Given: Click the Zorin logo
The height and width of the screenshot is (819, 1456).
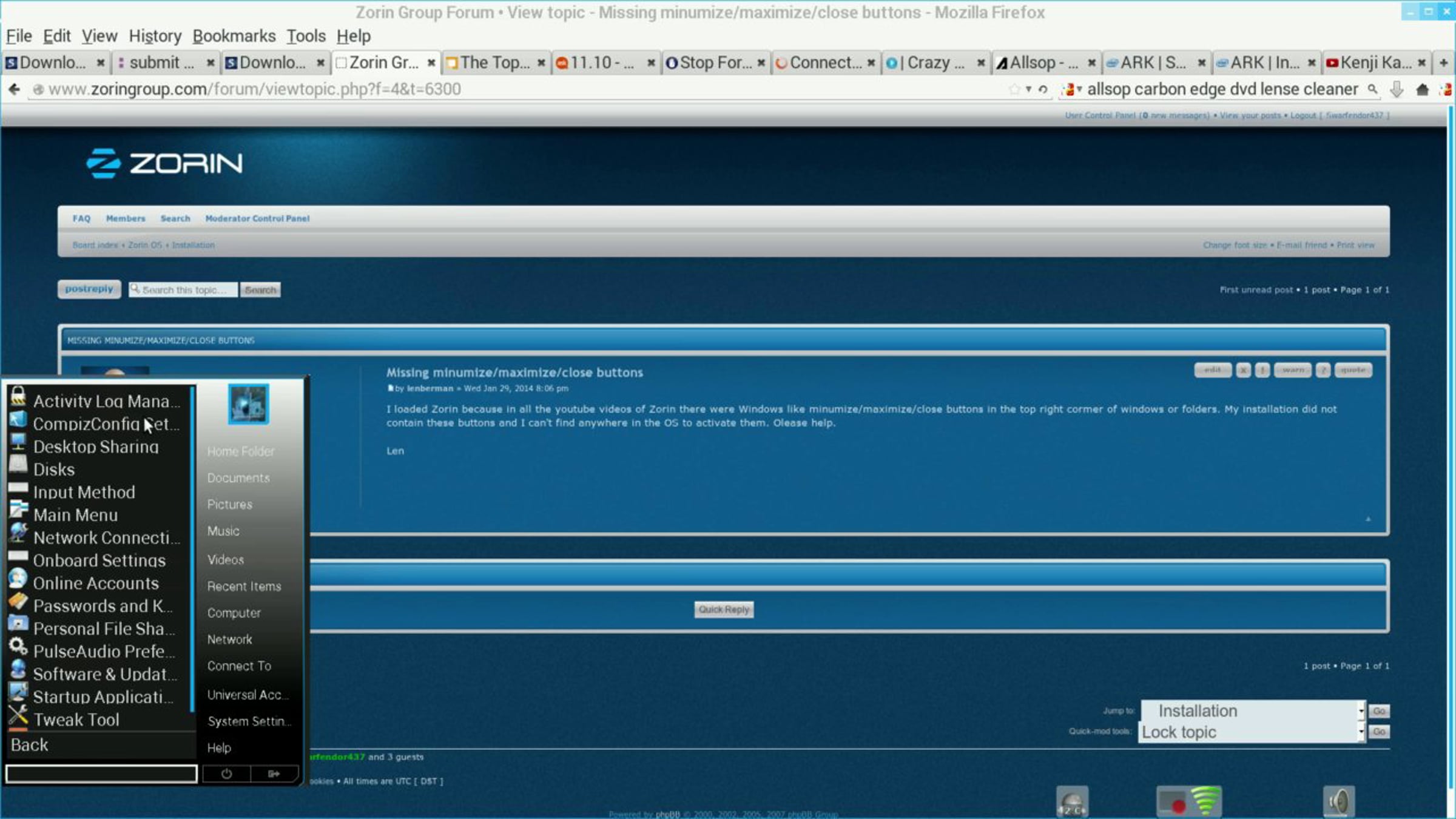Looking at the screenshot, I should coord(164,163).
